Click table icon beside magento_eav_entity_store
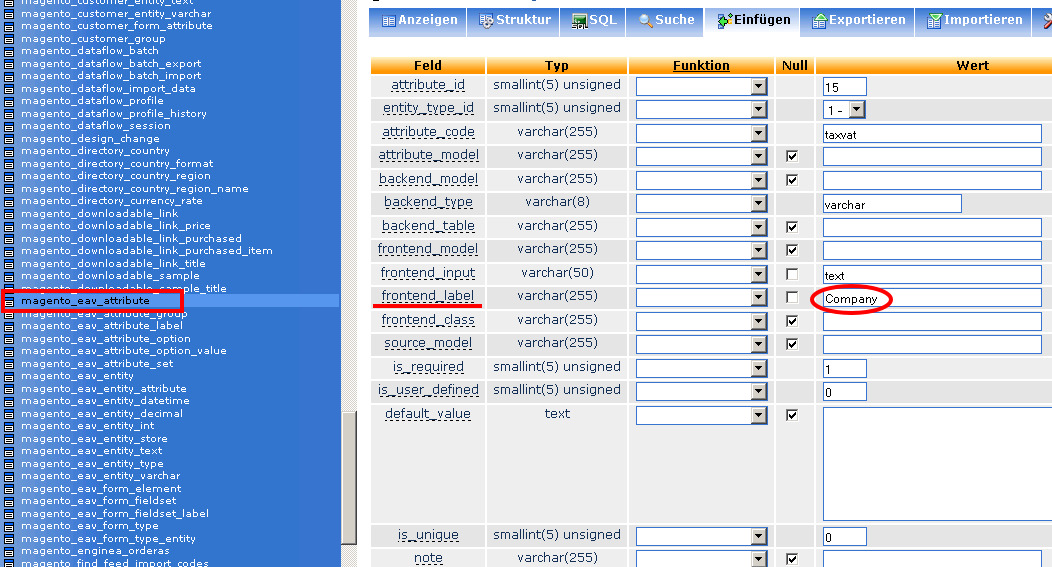 click(x=9, y=440)
